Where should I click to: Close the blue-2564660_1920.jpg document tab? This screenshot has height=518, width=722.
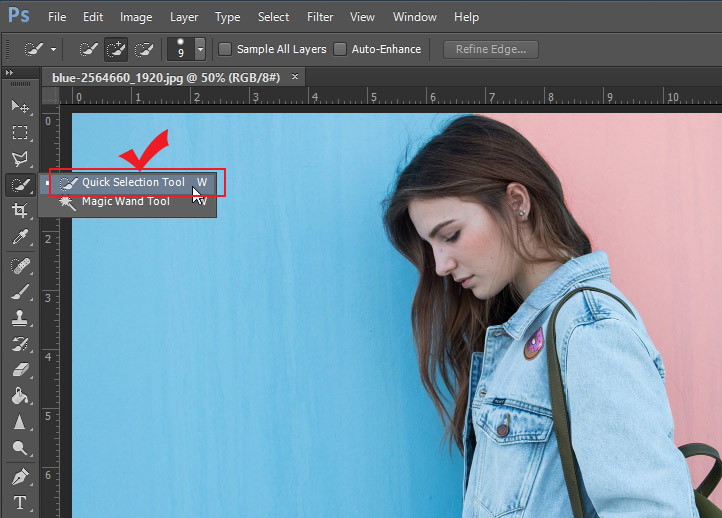coord(295,76)
